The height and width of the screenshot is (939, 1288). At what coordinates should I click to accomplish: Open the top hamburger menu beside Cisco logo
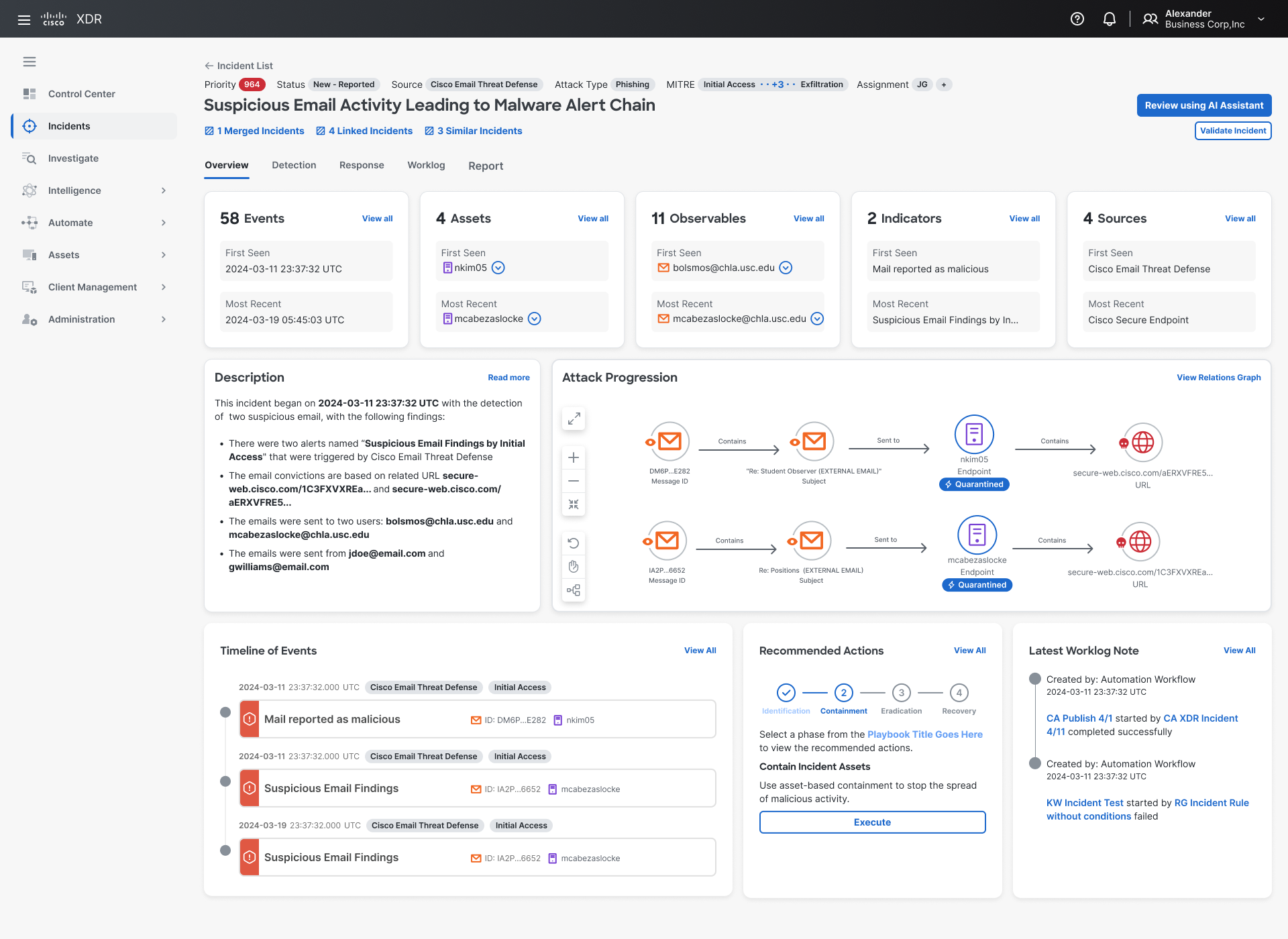coord(24,19)
